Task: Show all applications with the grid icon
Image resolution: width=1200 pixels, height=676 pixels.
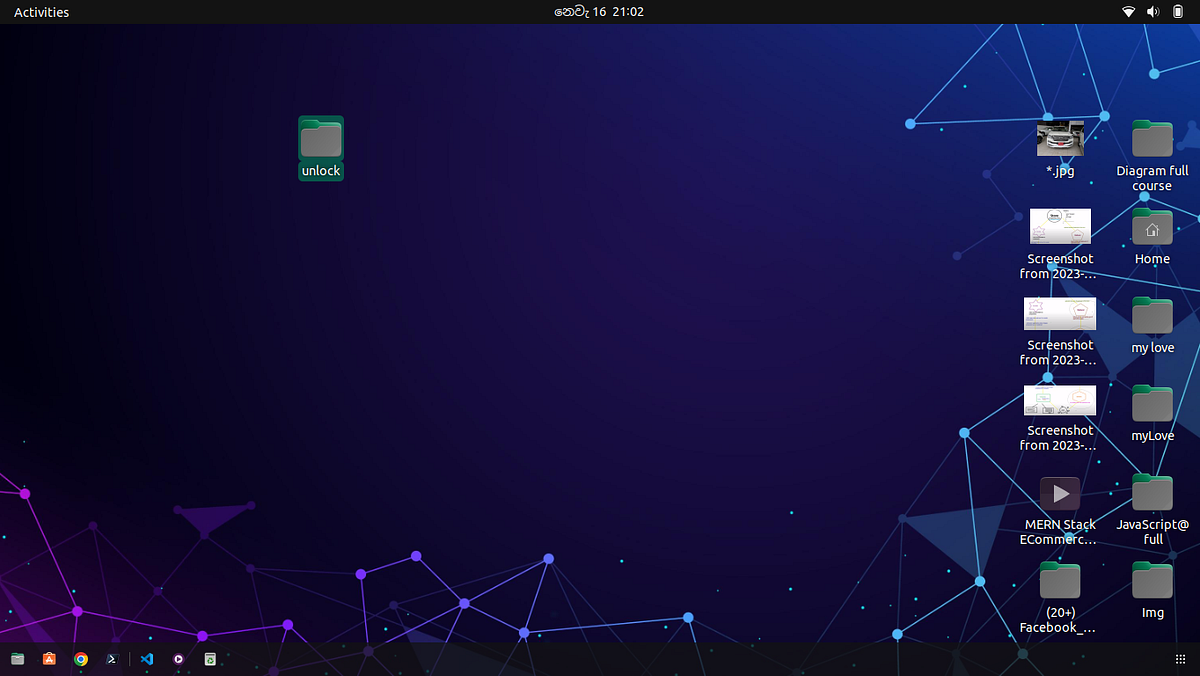Action: click(x=1181, y=659)
